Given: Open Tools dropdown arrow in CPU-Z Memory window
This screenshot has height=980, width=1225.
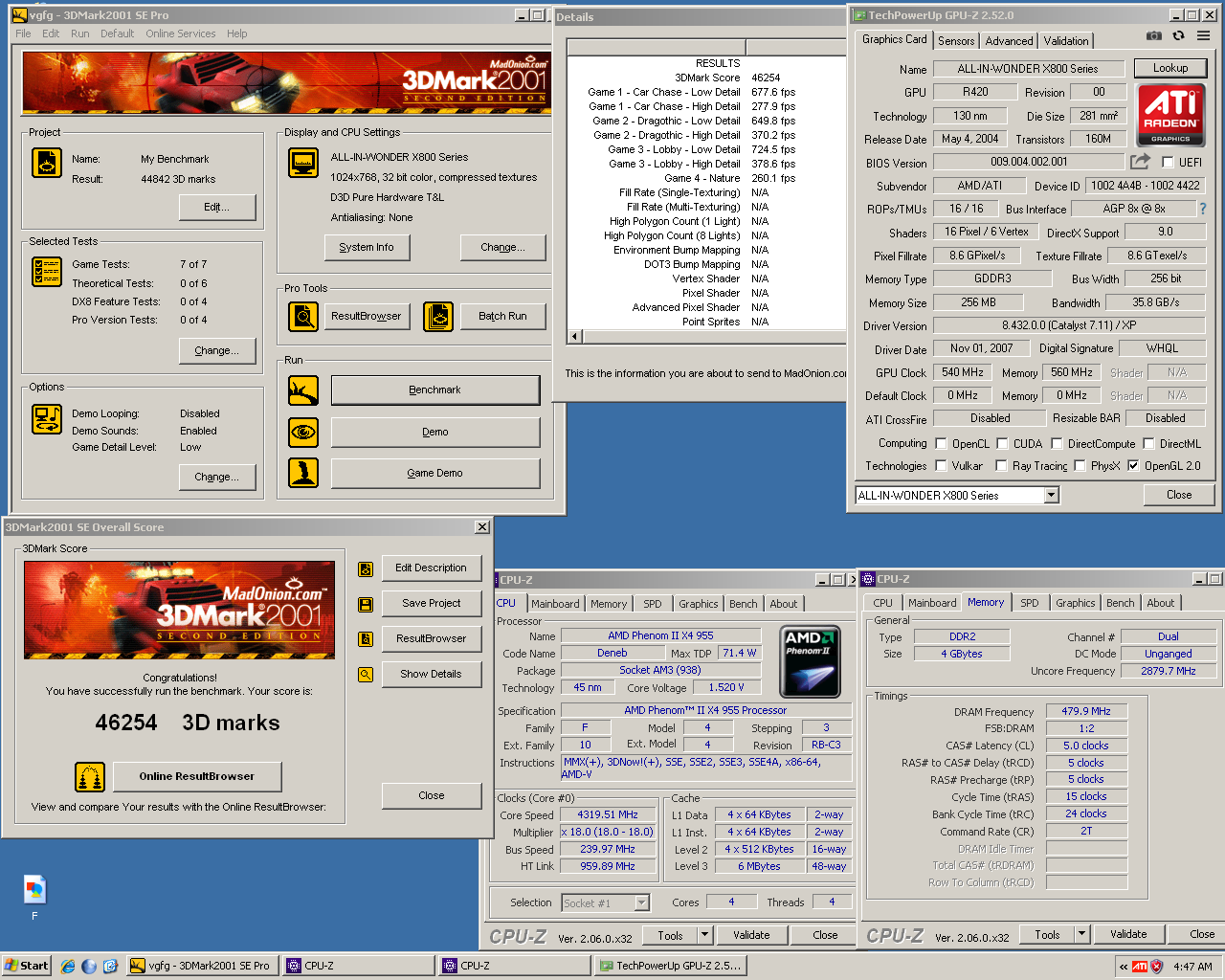Looking at the screenshot, I should (1082, 934).
